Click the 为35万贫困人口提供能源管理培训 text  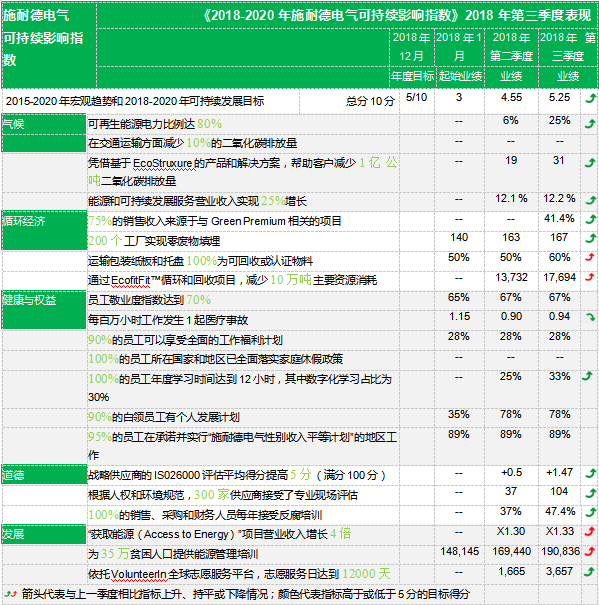[x=173, y=554]
